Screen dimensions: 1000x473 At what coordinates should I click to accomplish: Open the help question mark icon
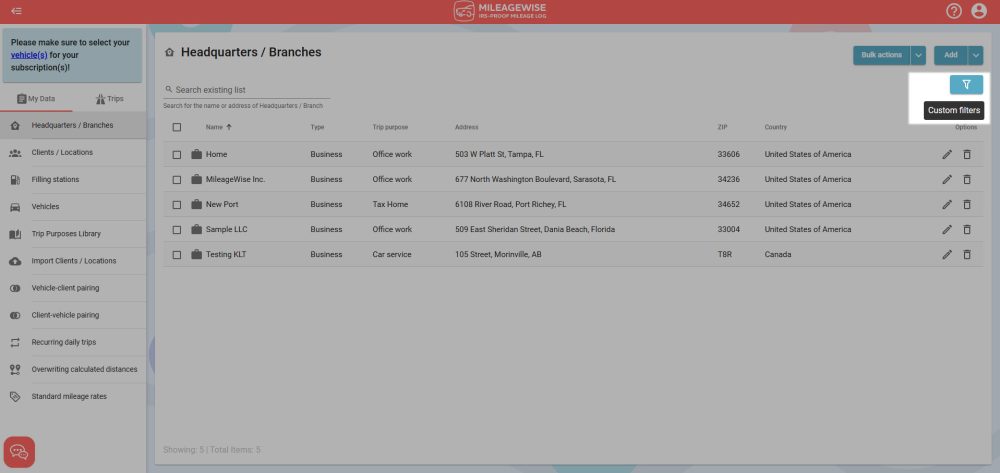coord(954,11)
